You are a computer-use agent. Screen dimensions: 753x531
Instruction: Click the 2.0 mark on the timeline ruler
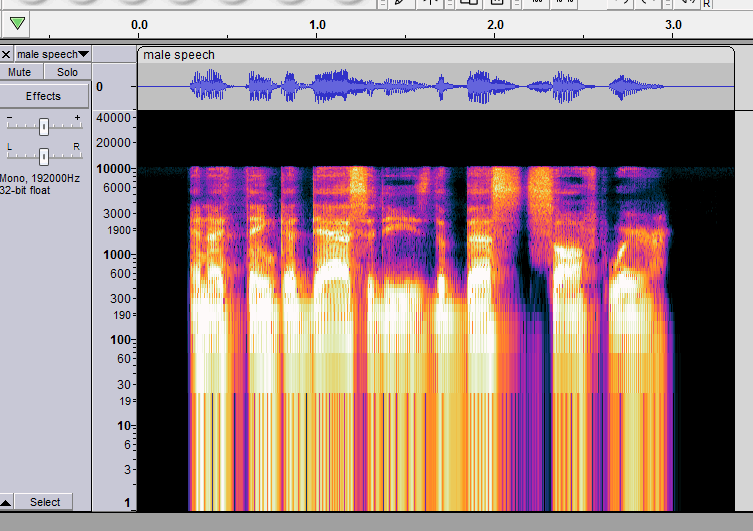[495, 24]
